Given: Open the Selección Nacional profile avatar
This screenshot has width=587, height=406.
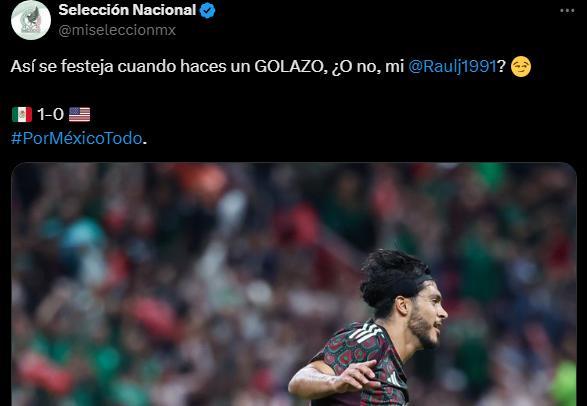Looking at the screenshot, I should click(31, 20).
